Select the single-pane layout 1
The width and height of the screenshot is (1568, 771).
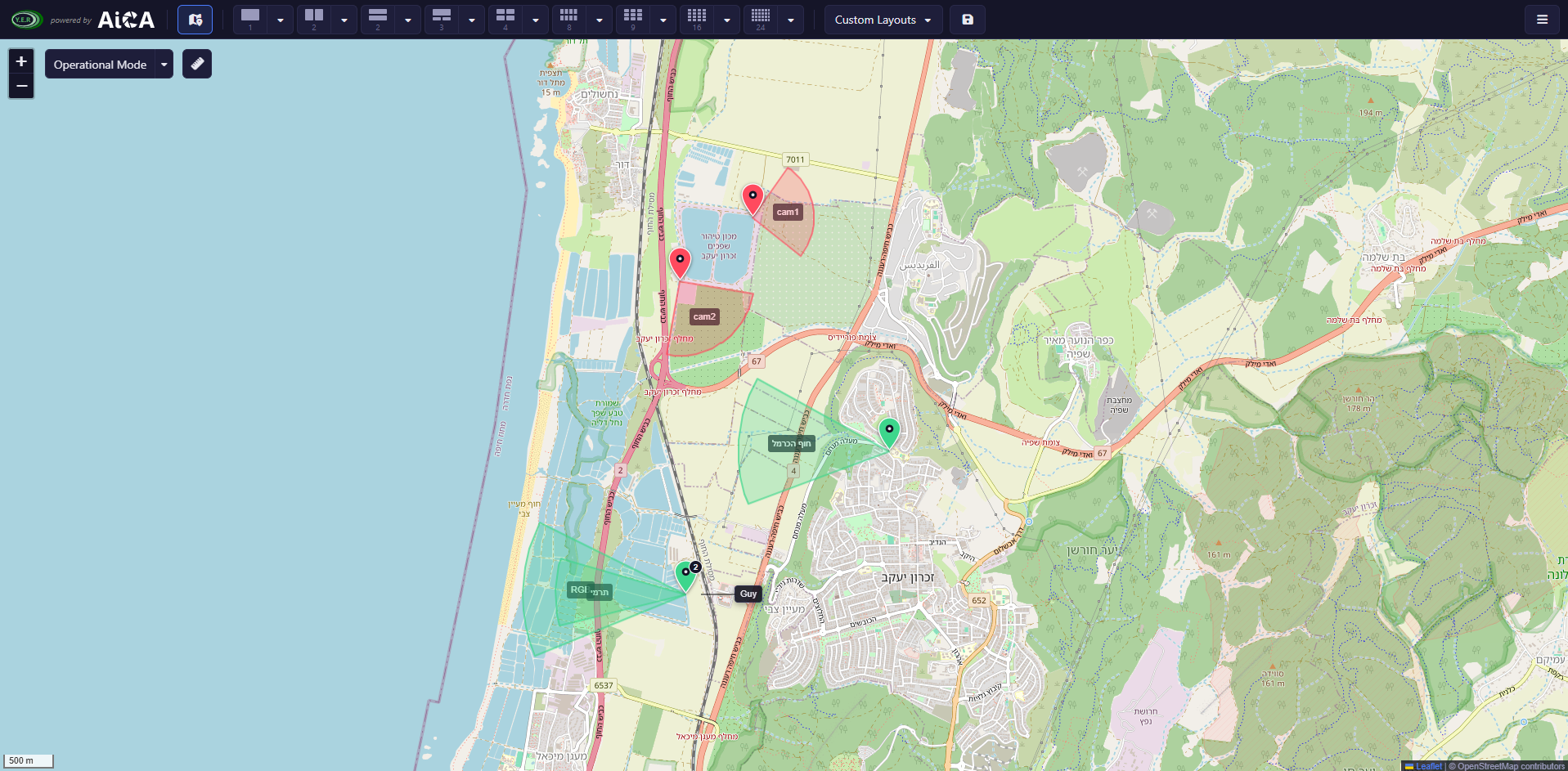tap(250, 20)
